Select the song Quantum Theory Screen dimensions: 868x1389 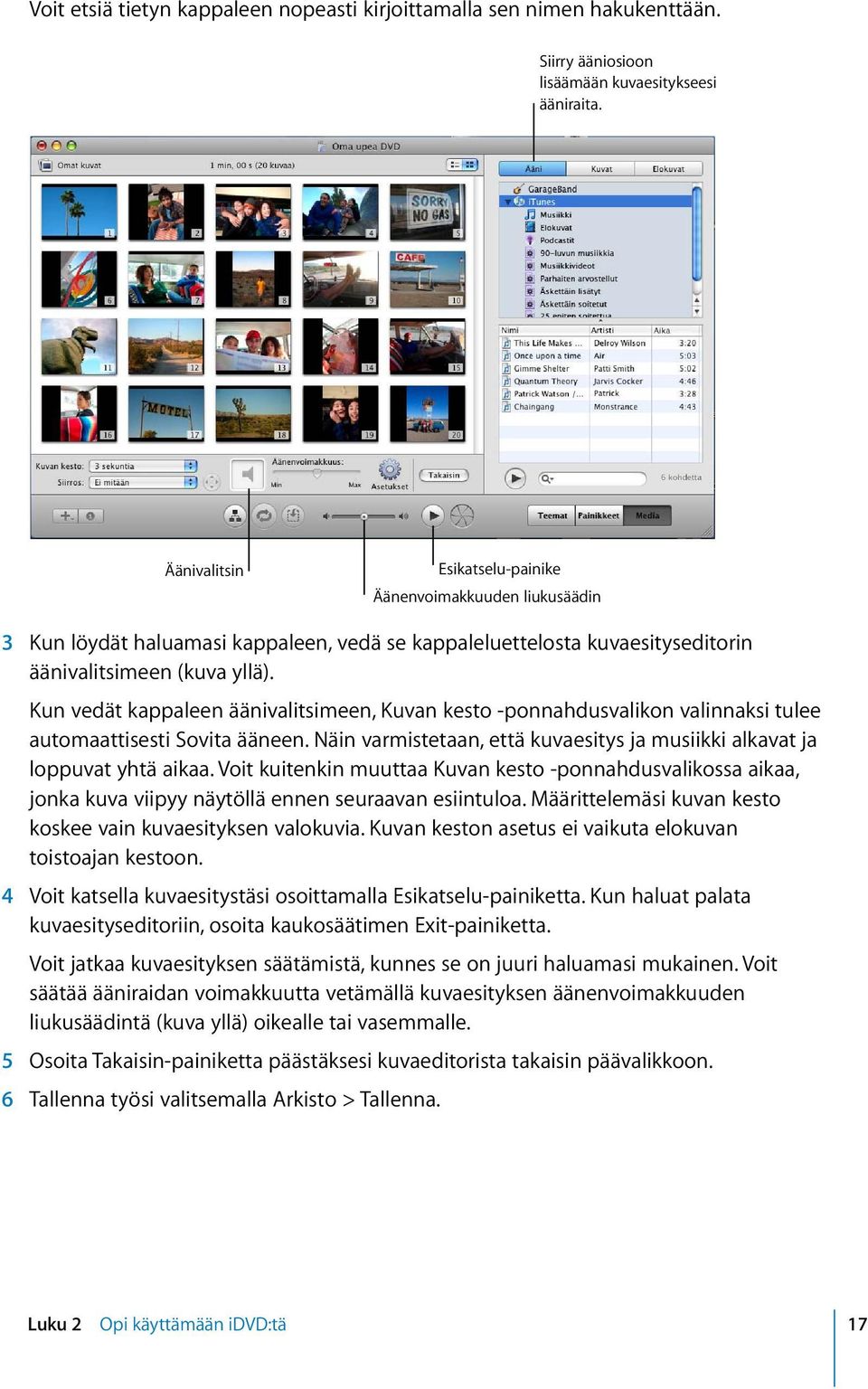pyautogui.click(x=545, y=382)
